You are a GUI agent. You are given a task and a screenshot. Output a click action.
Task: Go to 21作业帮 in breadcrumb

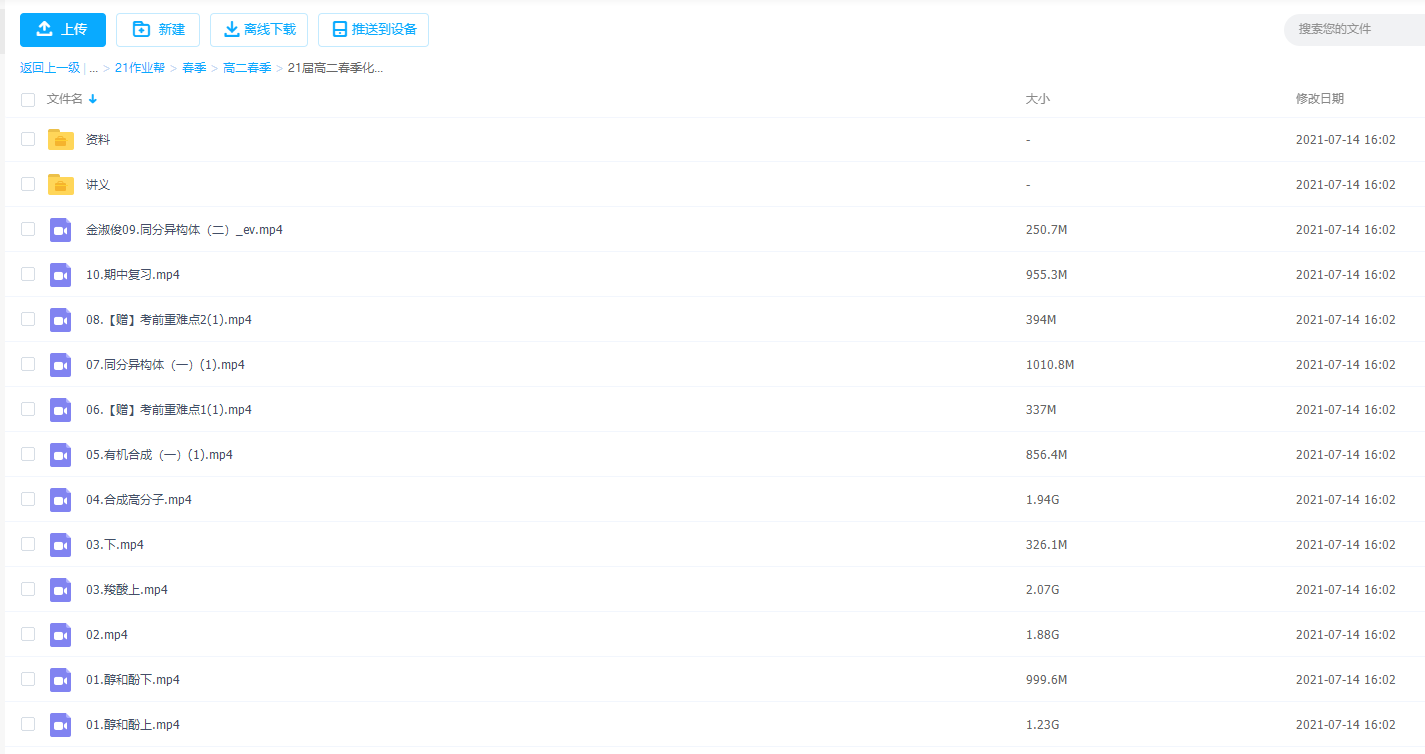point(140,69)
